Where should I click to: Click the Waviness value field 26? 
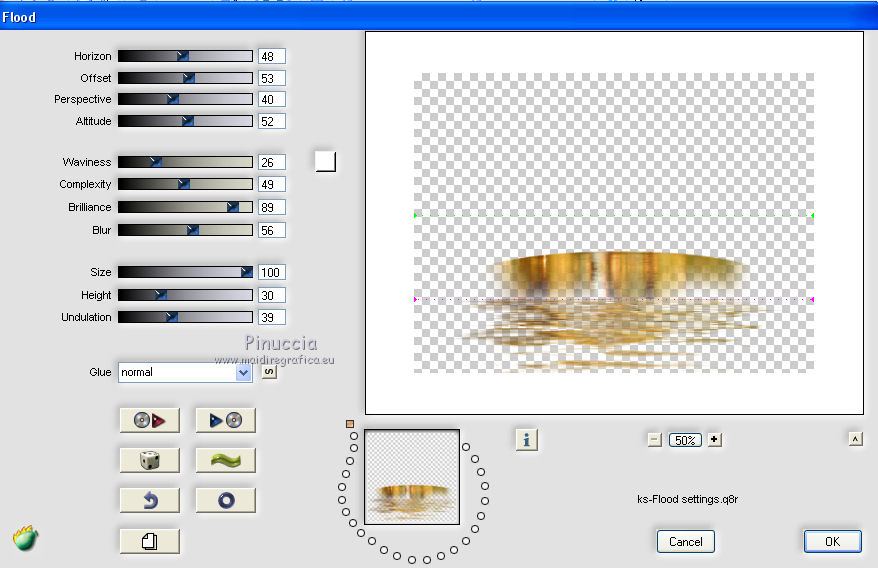[272, 162]
